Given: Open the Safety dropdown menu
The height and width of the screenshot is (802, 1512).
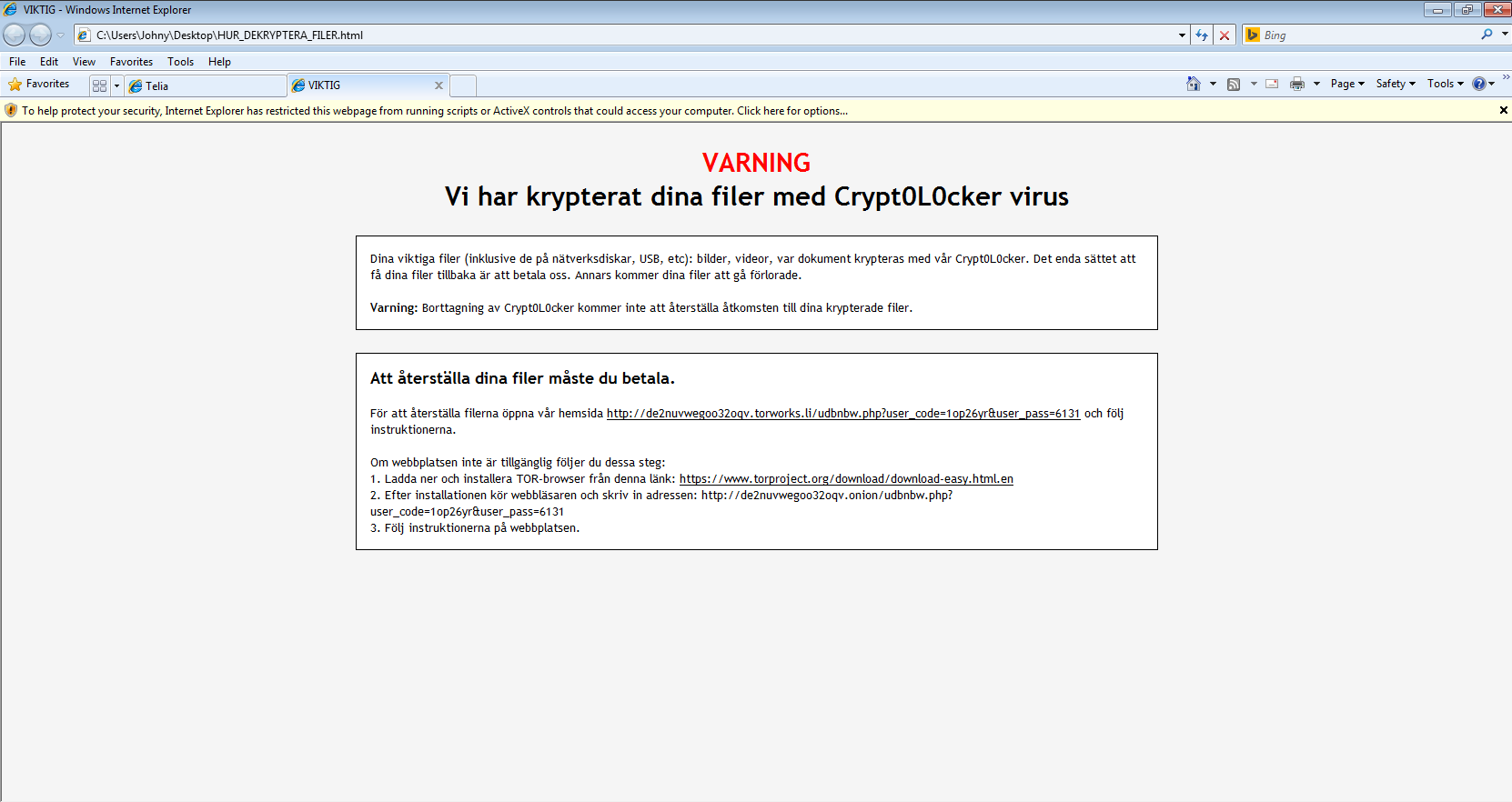Looking at the screenshot, I should (x=1396, y=84).
